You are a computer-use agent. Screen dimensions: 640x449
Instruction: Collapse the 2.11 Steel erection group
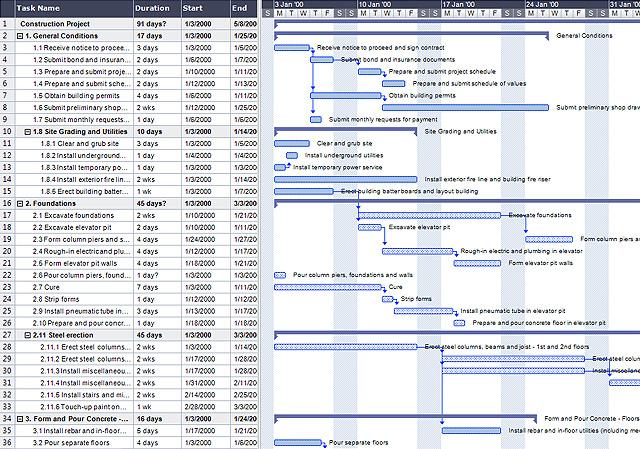(x=27, y=335)
